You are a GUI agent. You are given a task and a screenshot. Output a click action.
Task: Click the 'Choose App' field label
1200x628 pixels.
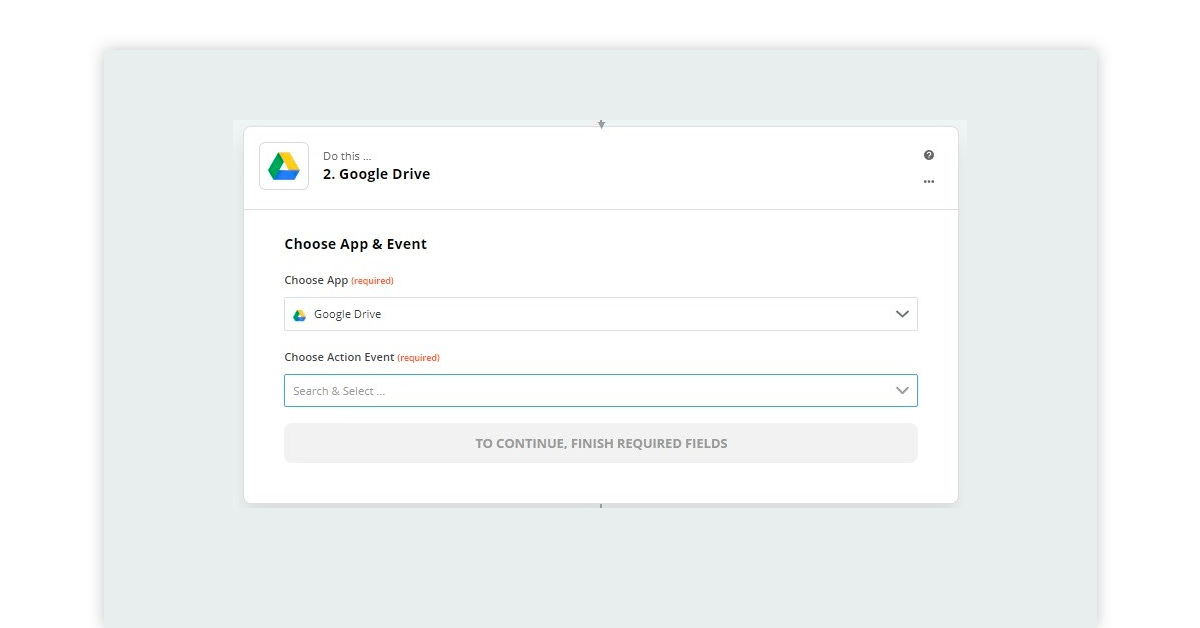tap(316, 280)
